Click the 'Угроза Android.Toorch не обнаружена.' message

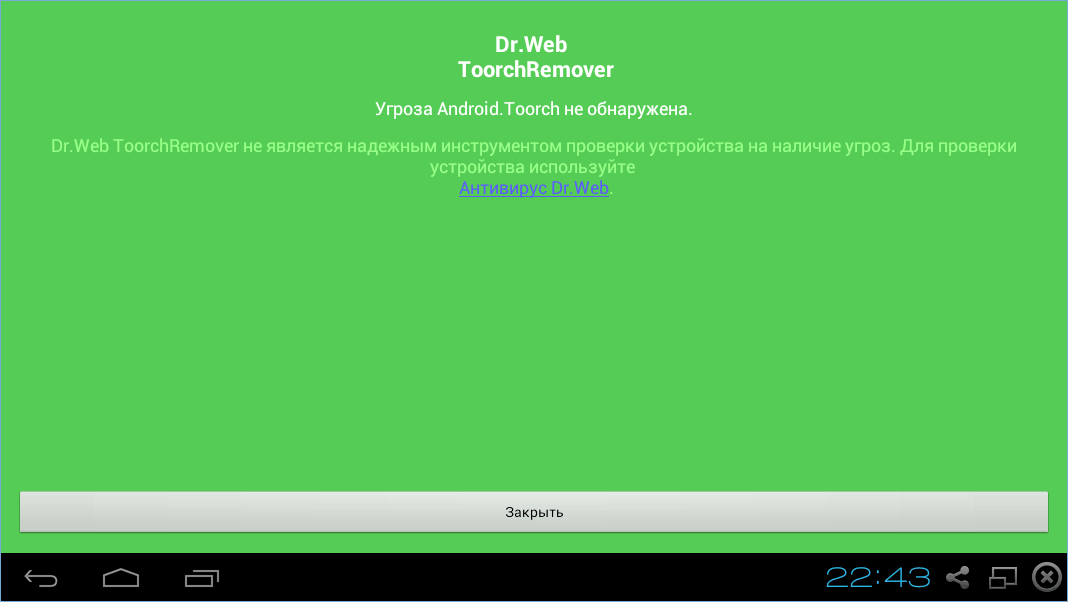[x=533, y=109]
